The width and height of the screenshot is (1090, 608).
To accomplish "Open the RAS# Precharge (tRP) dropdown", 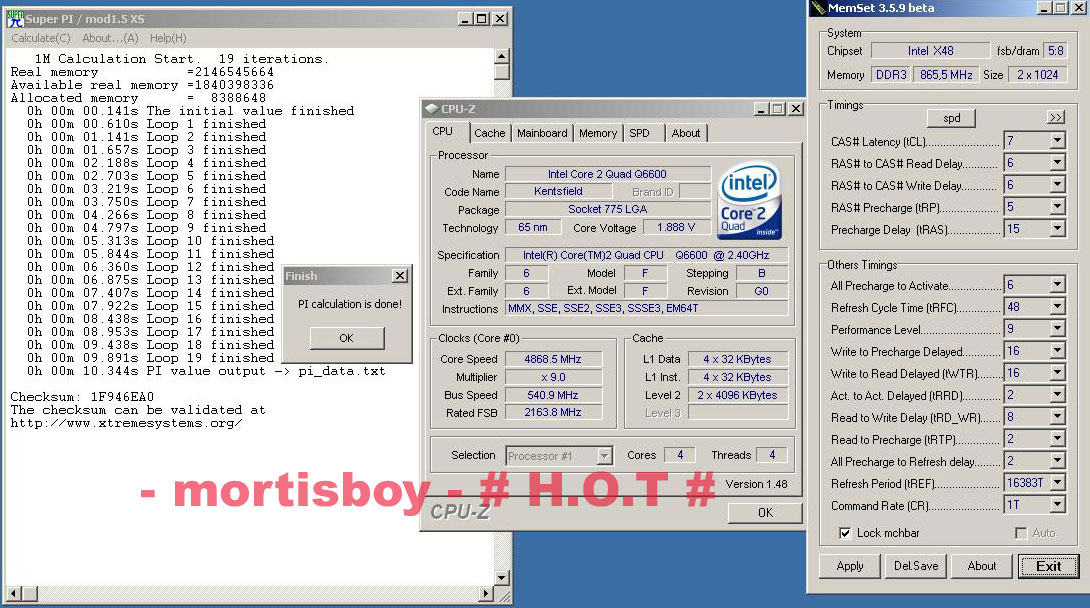I will coord(1057,207).
